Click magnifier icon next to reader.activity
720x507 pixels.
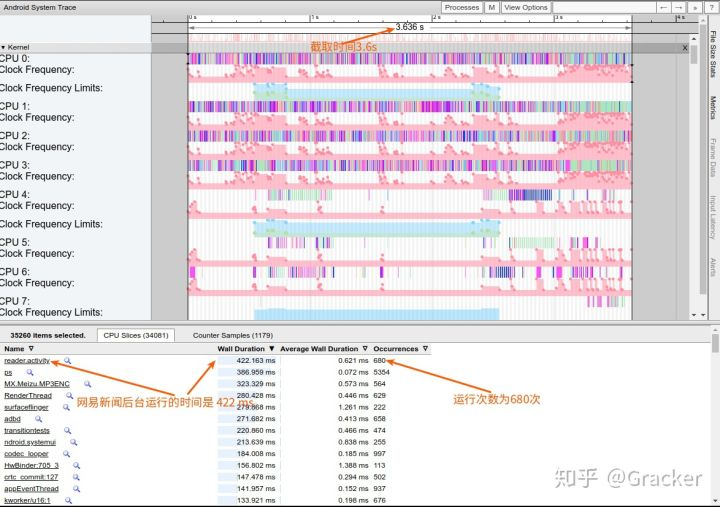click(x=68, y=361)
